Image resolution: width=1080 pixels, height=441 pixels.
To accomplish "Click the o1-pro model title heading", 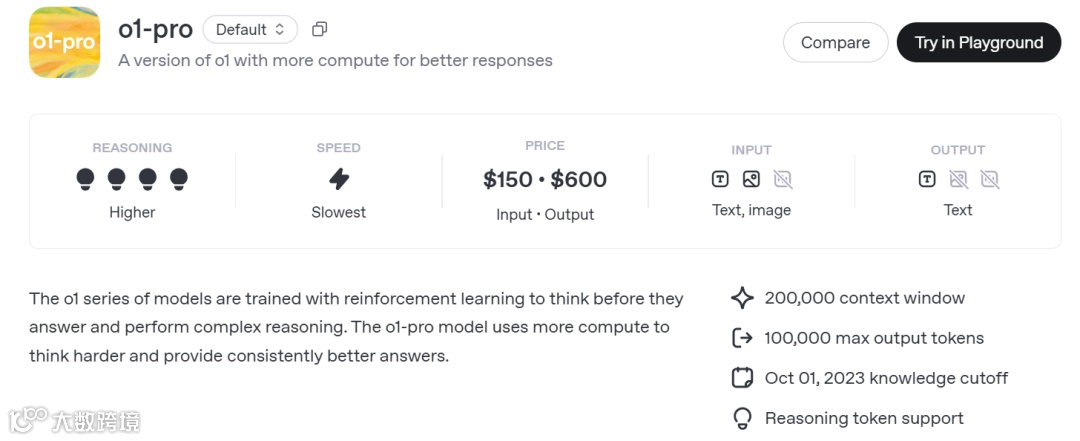I will click(x=155, y=30).
